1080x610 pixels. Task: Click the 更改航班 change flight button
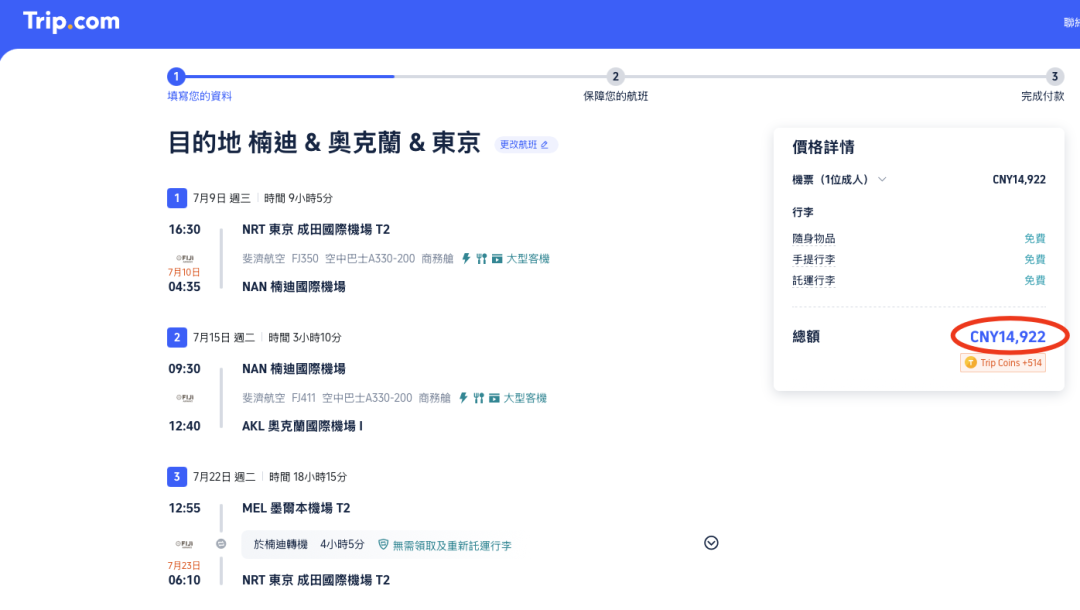(x=526, y=145)
